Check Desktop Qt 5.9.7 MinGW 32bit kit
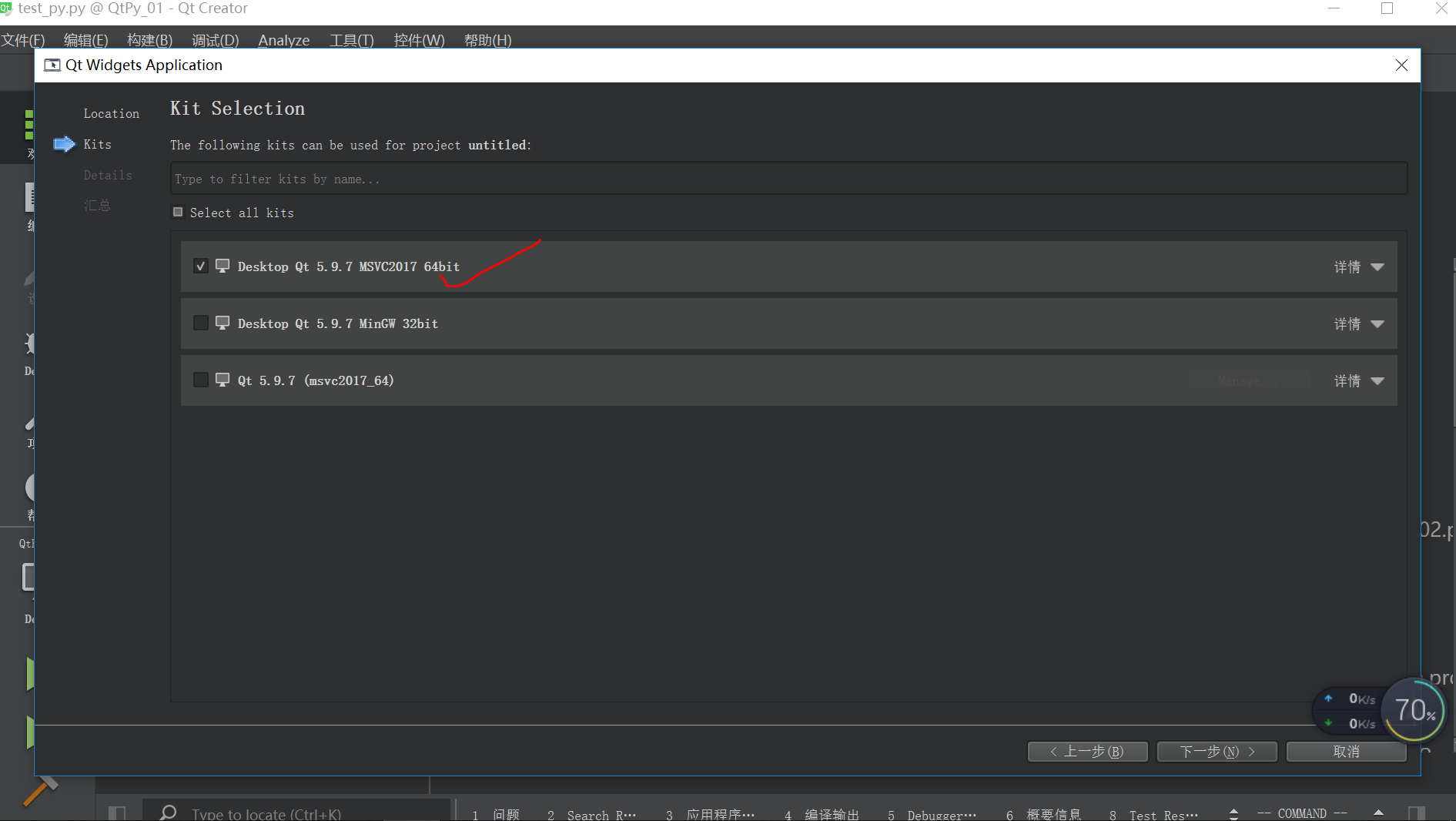The image size is (1456, 821). point(201,323)
